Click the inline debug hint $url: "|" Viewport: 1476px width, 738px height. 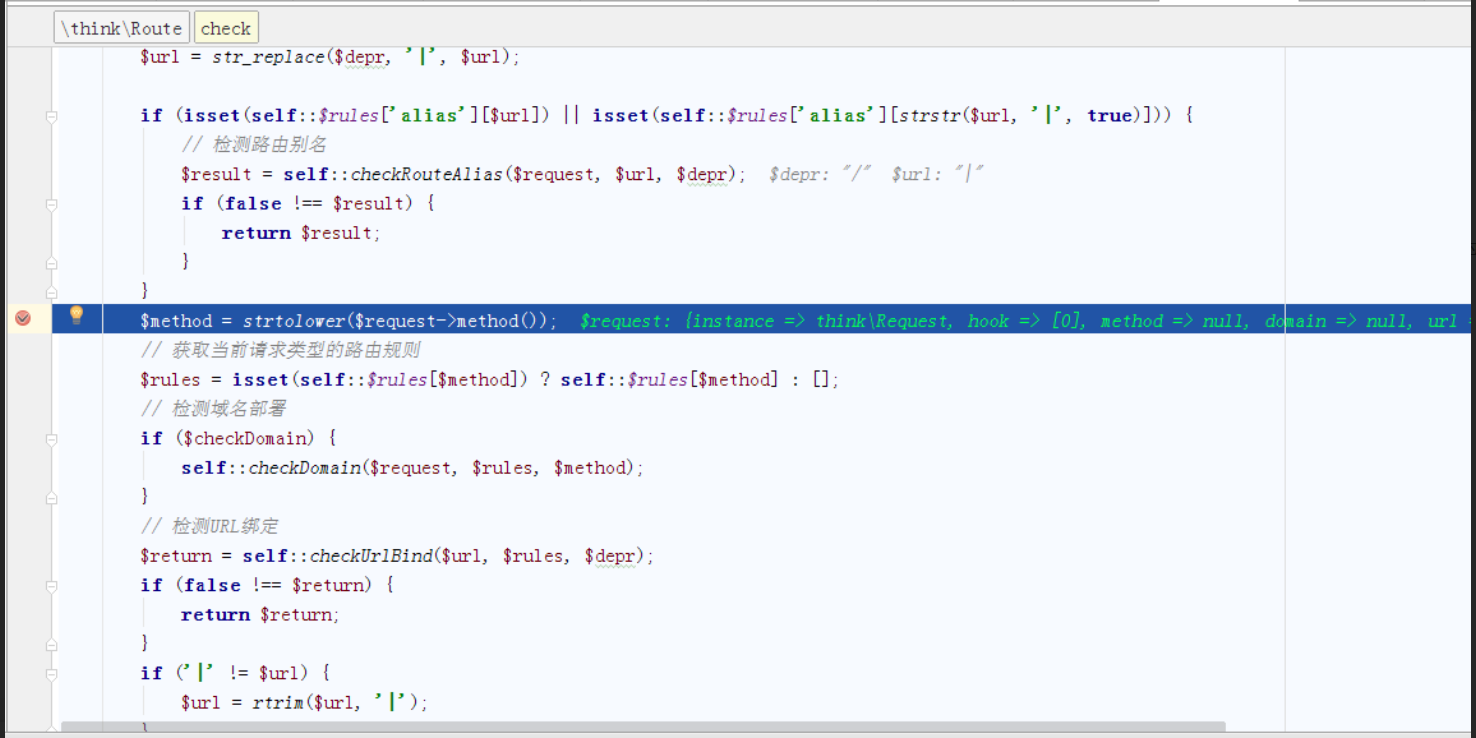(937, 174)
